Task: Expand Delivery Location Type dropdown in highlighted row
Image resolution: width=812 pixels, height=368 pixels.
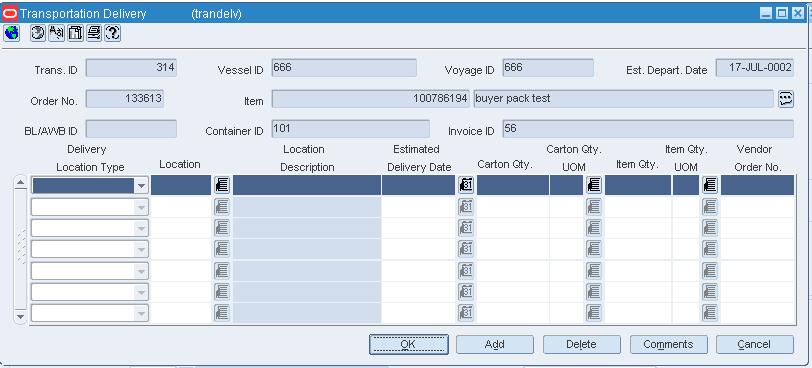Action: (141, 186)
